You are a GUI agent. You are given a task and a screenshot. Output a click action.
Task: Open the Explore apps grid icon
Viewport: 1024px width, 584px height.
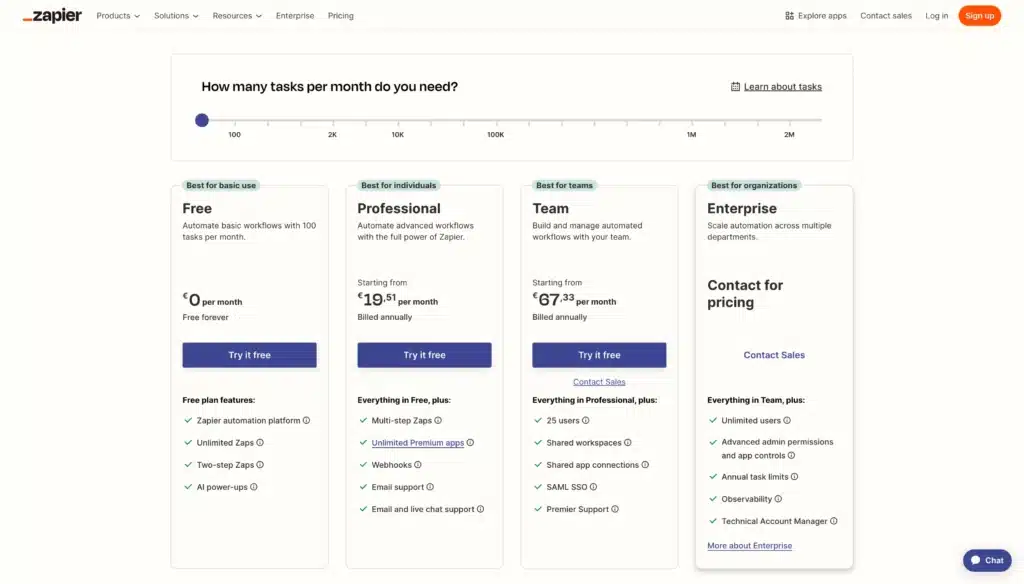pos(789,16)
